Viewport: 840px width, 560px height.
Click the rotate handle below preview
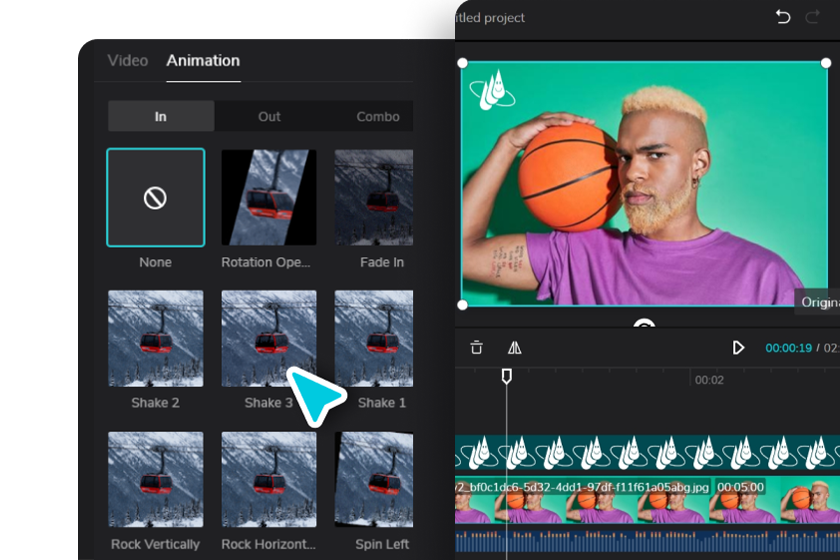click(x=644, y=324)
